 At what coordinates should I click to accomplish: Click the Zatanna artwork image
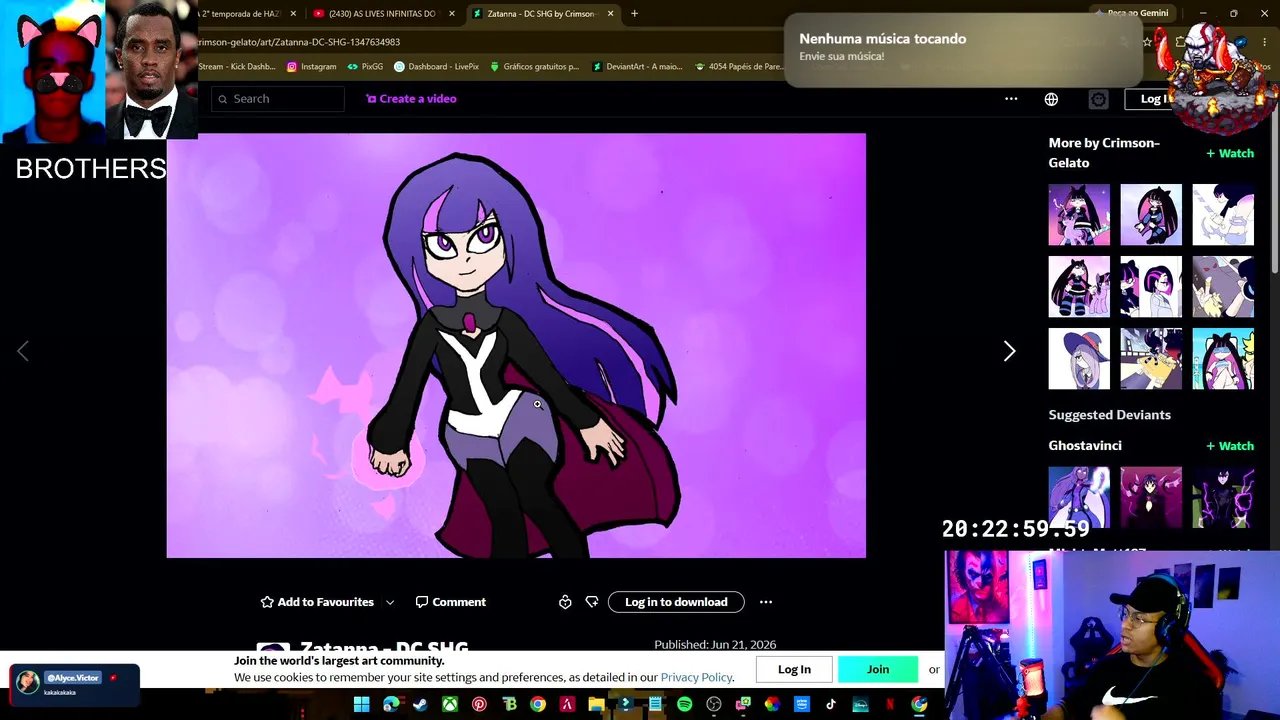pyautogui.click(x=516, y=345)
